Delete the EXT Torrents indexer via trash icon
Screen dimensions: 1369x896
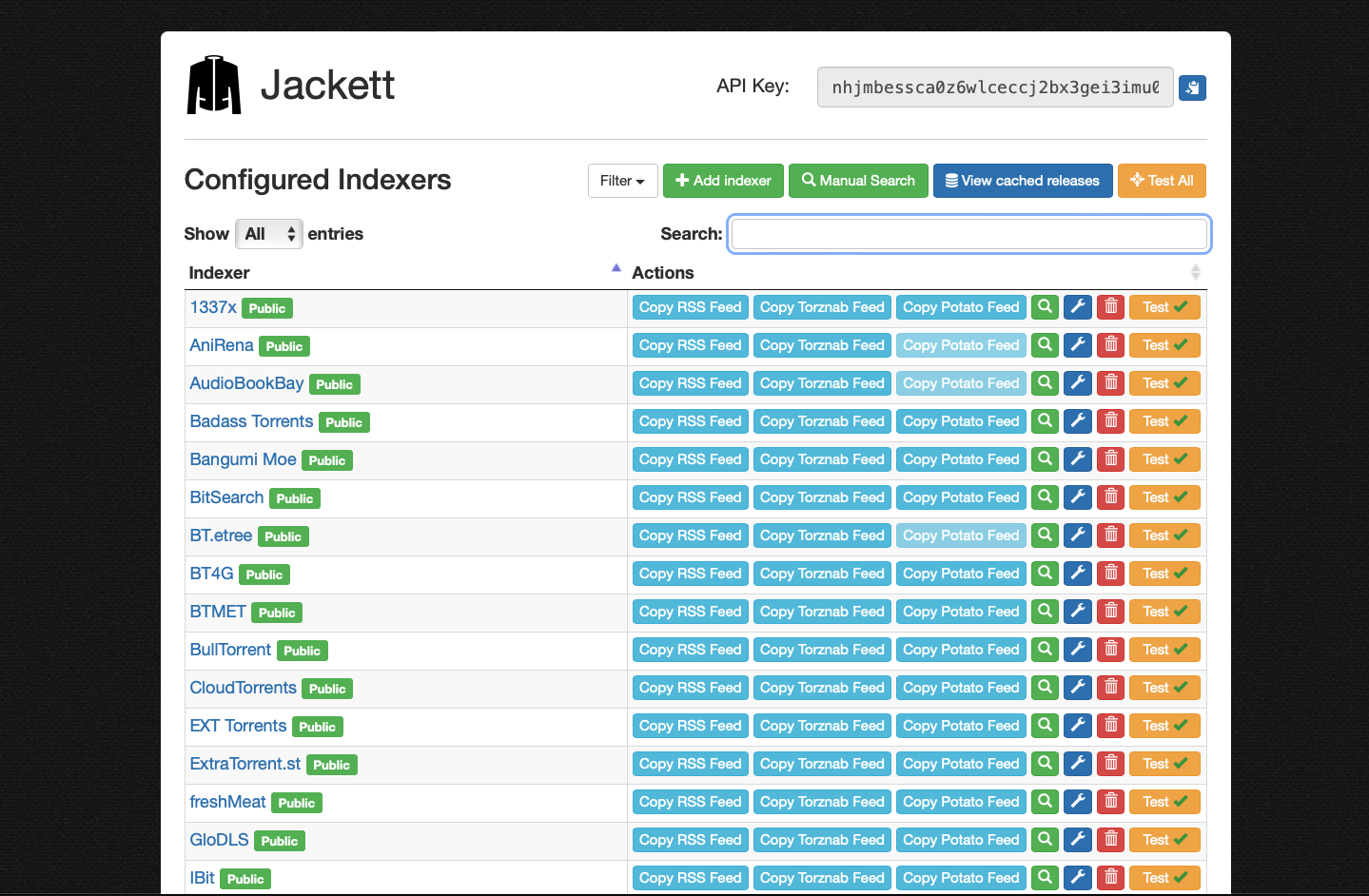(1111, 726)
